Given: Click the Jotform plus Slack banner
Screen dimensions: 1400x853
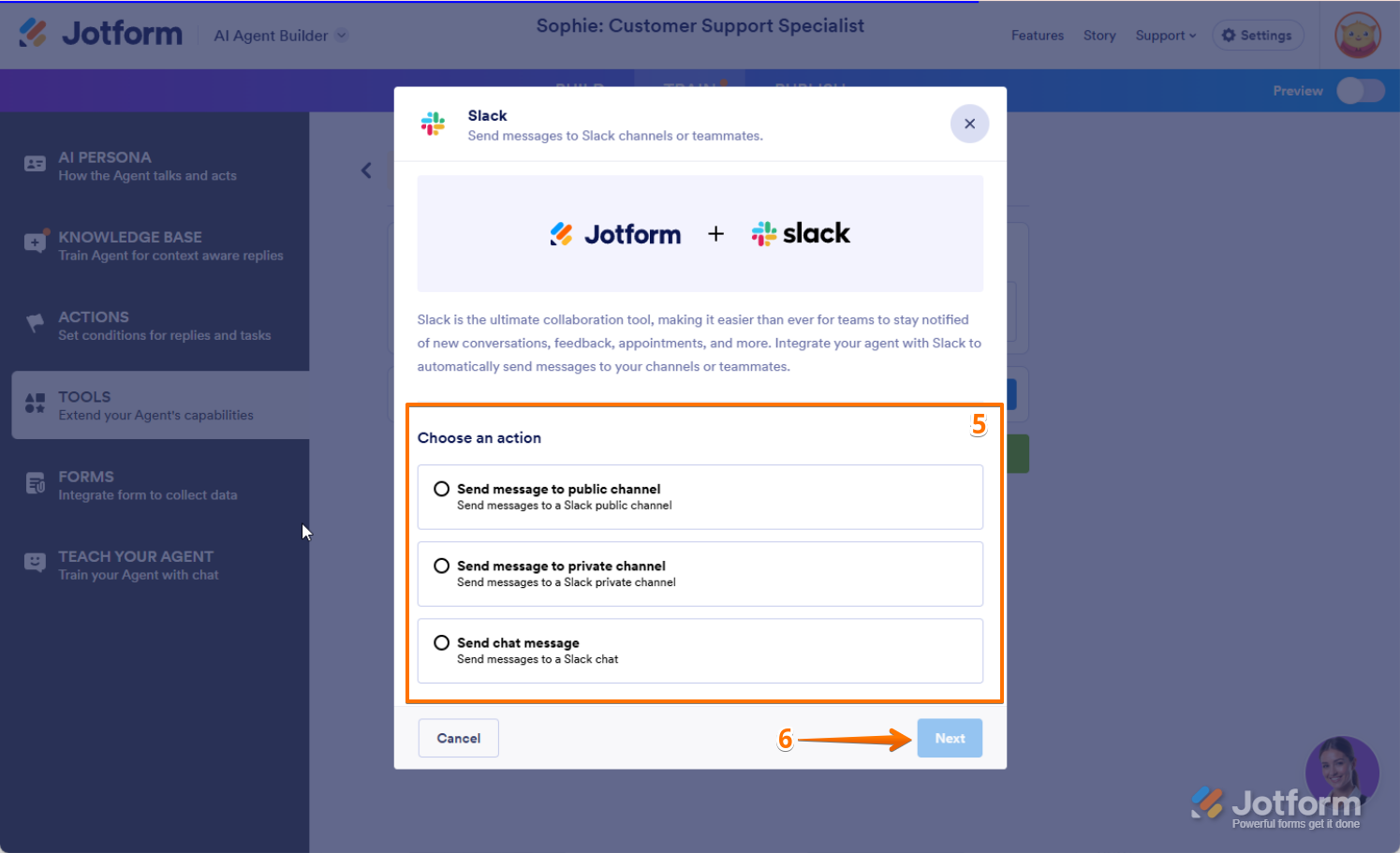Looking at the screenshot, I should [x=700, y=234].
